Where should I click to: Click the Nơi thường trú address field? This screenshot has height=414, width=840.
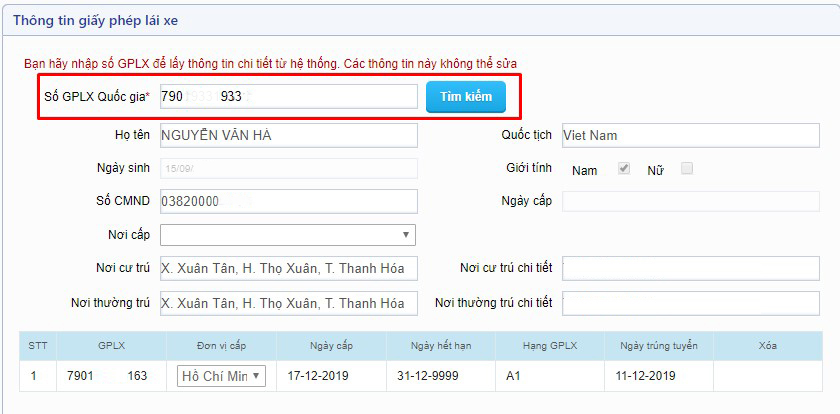tap(287, 302)
